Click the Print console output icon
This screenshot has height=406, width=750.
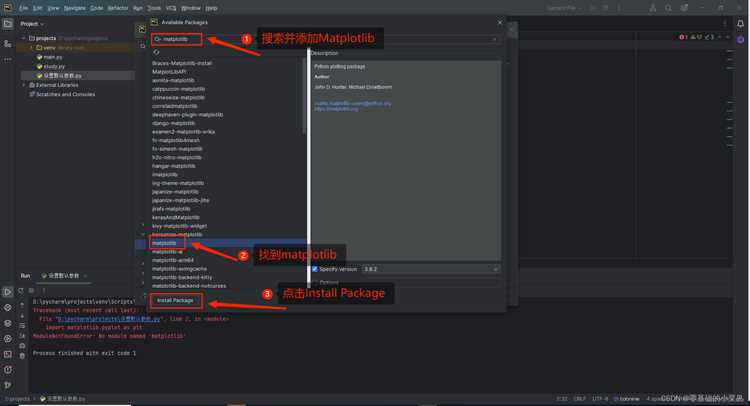(22, 345)
